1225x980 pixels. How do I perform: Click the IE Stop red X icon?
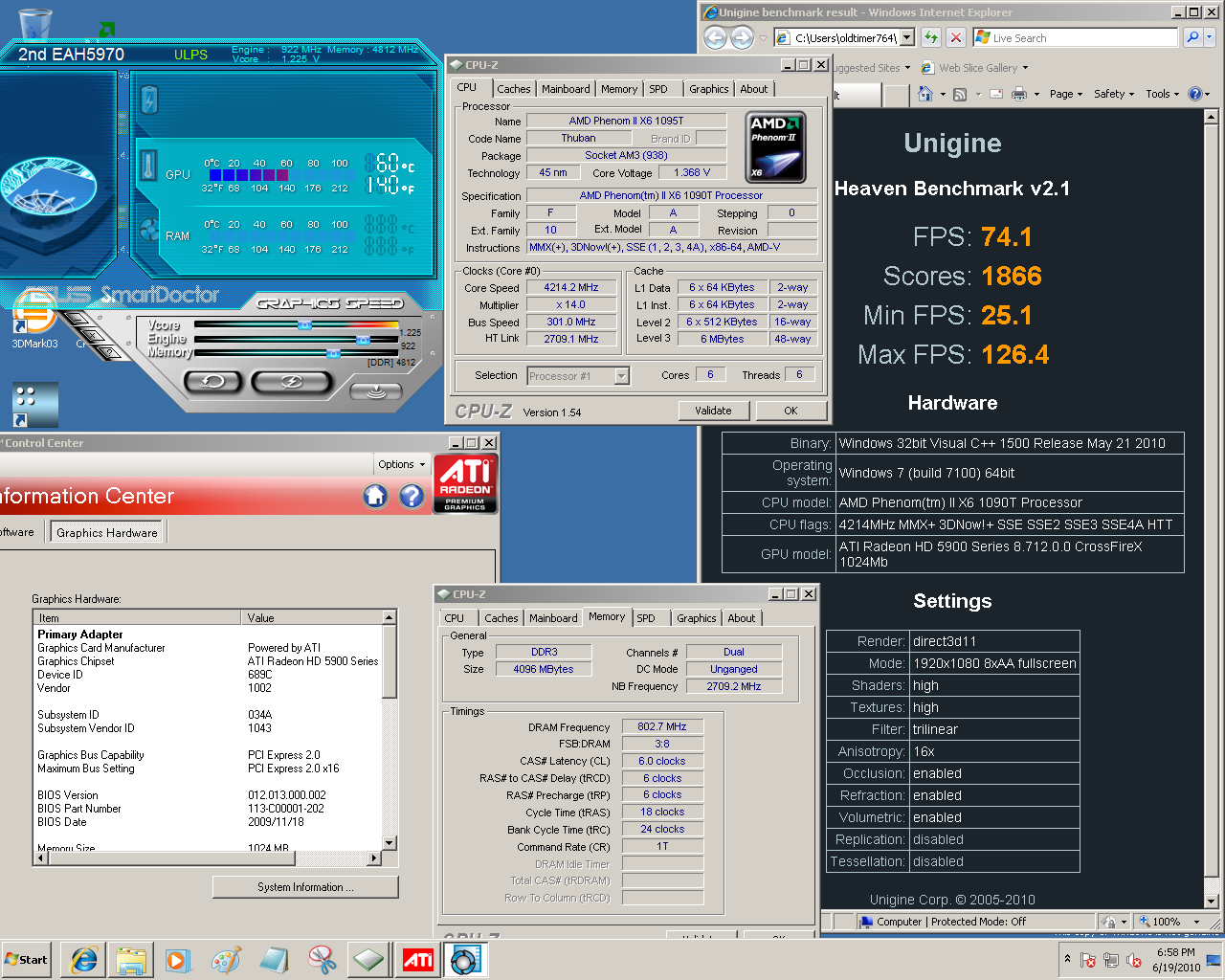[955, 37]
